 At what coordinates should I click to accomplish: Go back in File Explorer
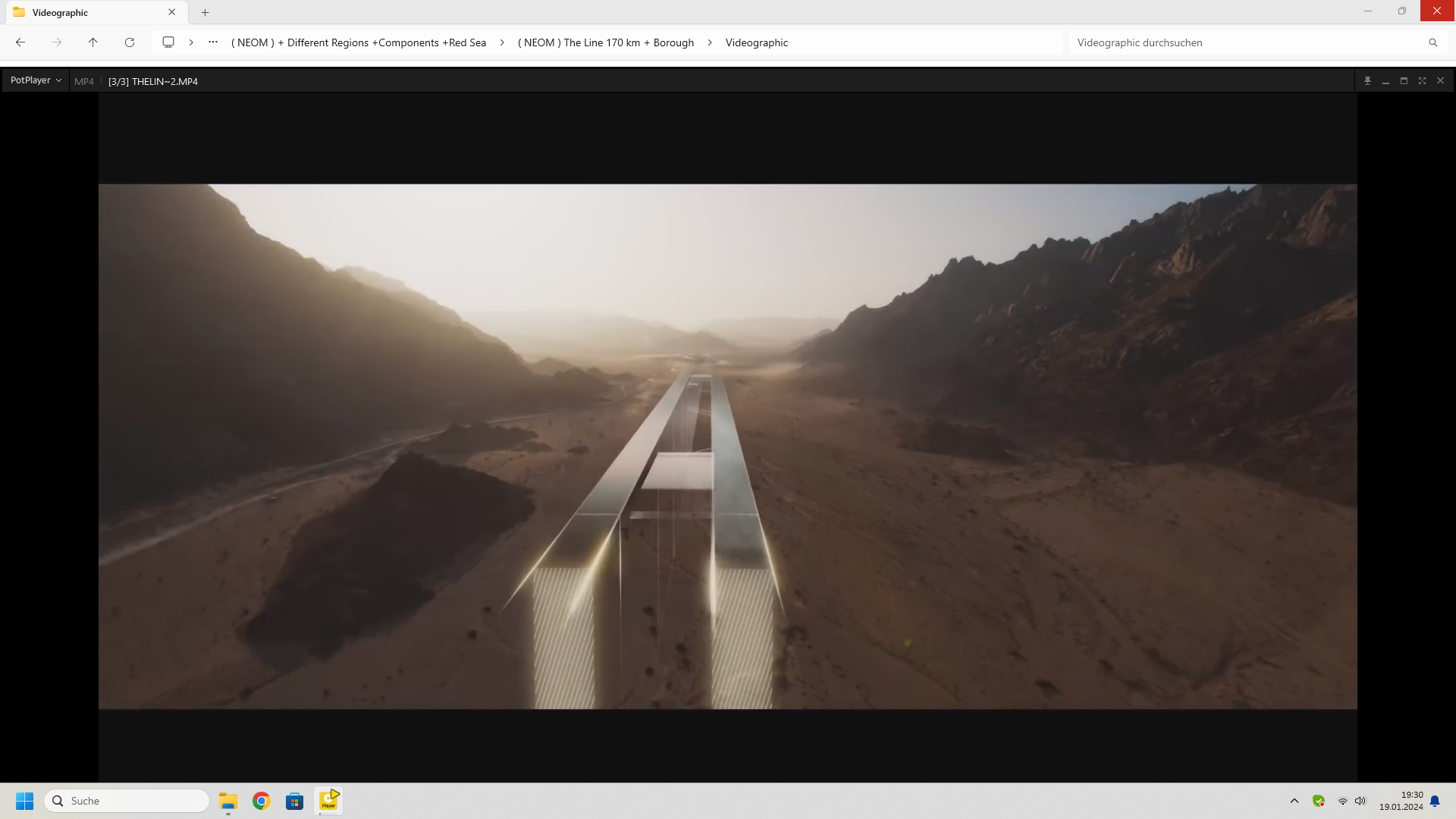[x=20, y=42]
